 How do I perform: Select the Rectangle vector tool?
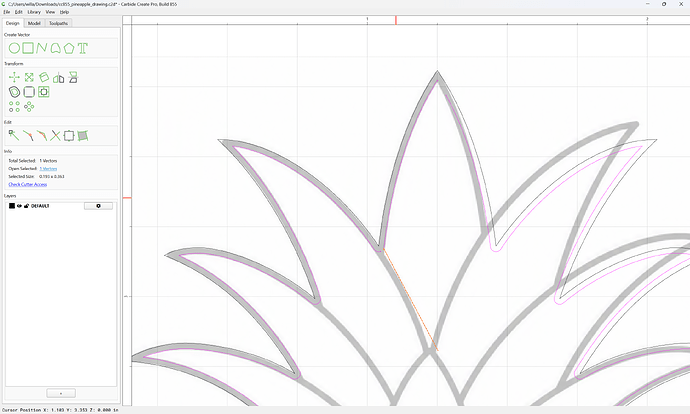coord(28,48)
